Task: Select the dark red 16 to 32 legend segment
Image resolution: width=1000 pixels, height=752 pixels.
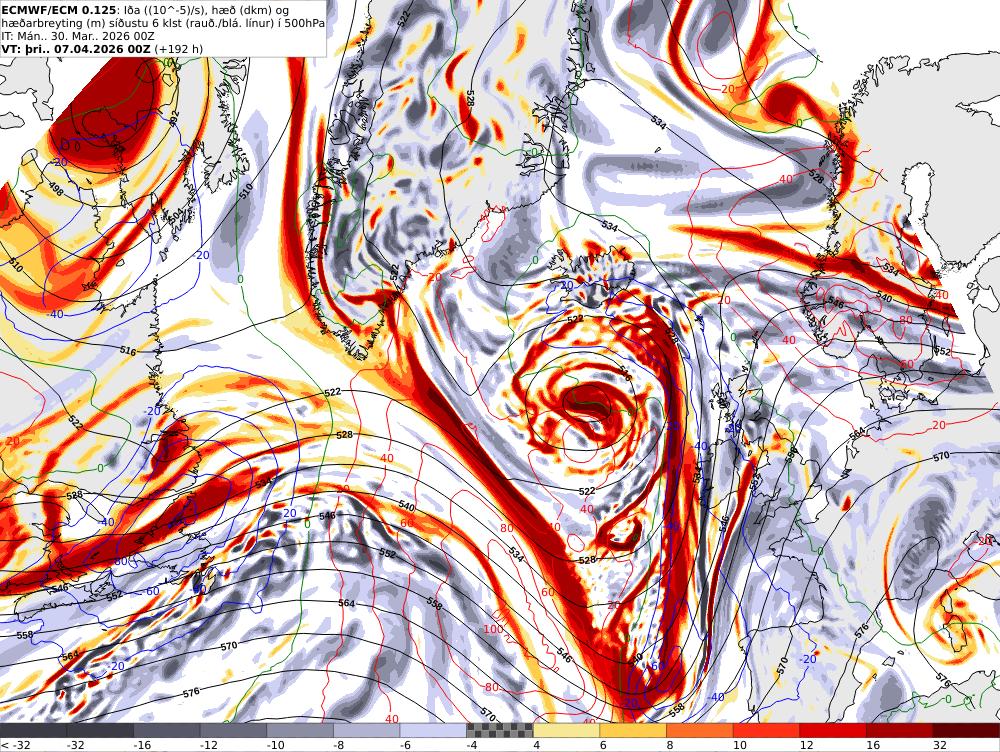Action: (900, 731)
